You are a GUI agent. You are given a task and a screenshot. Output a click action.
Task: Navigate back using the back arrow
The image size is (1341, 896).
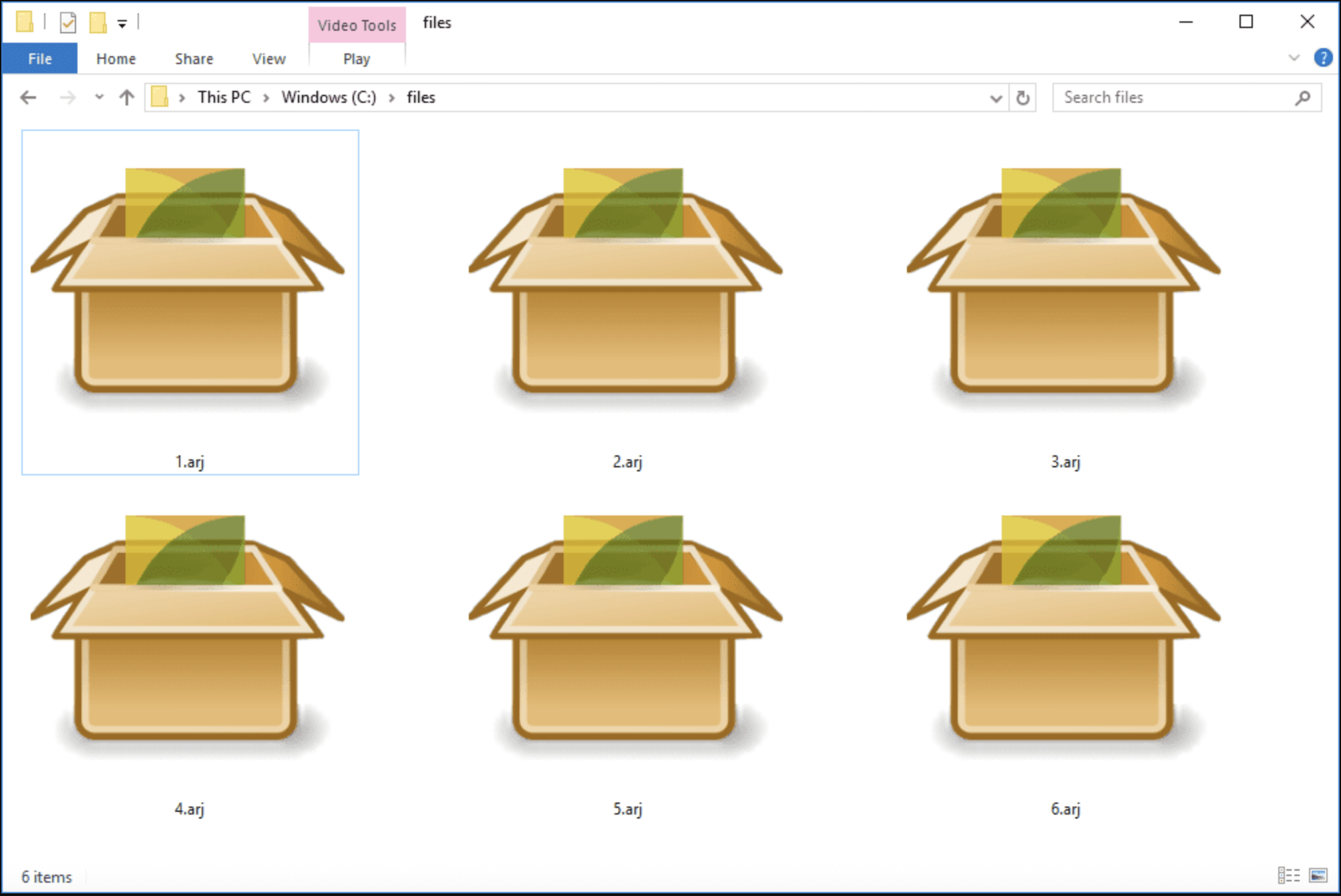[x=28, y=97]
